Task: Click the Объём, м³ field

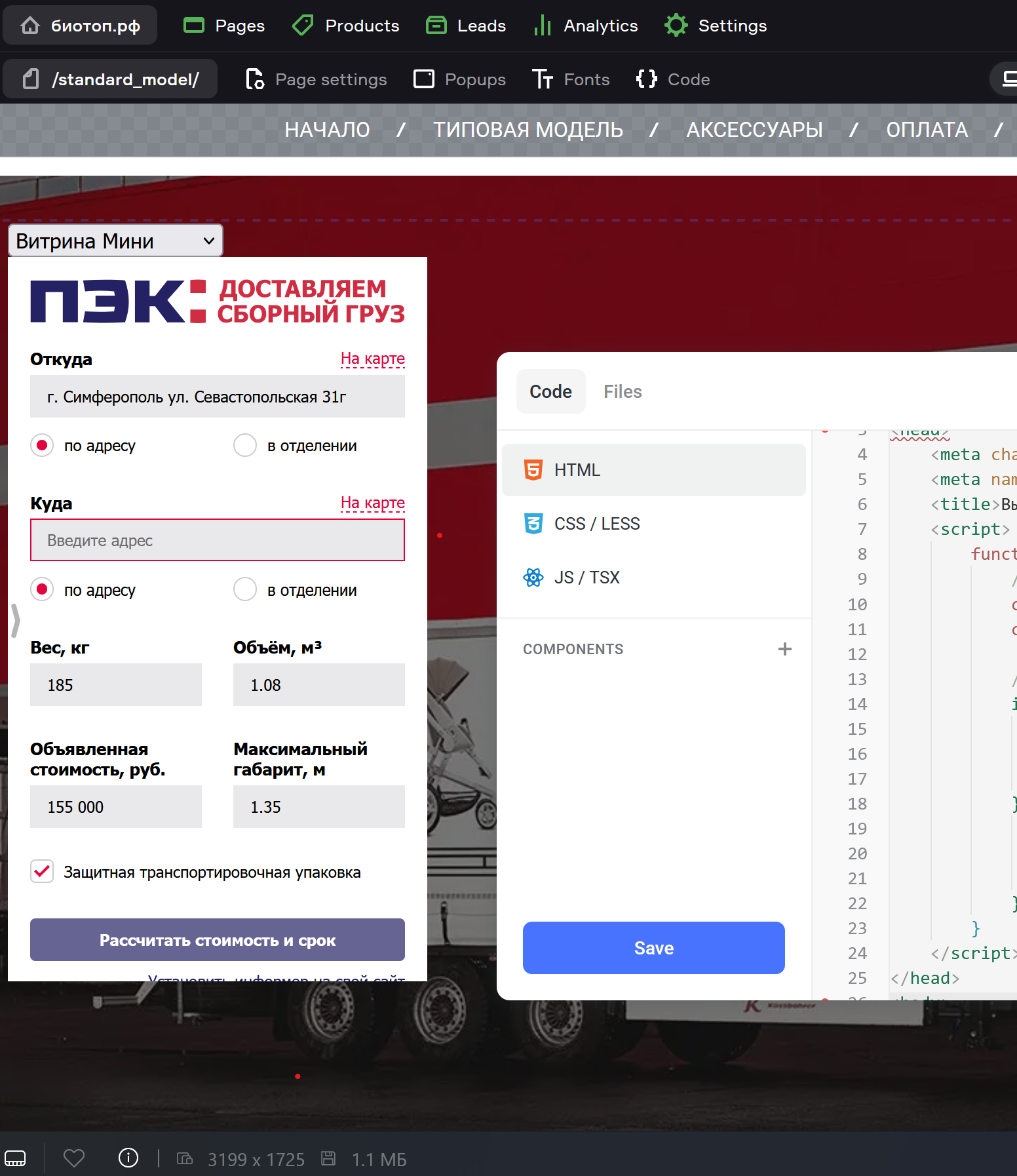Action: click(x=319, y=685)
